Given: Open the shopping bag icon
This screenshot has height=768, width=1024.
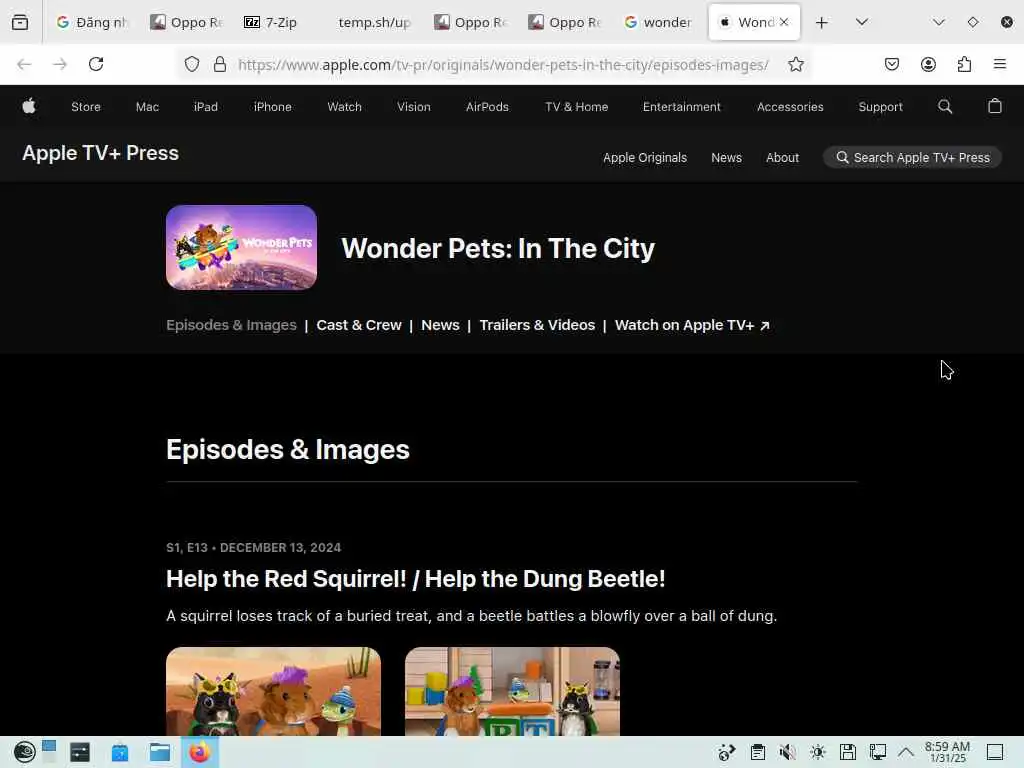Looking at the screenshot, I should point(995,106).
